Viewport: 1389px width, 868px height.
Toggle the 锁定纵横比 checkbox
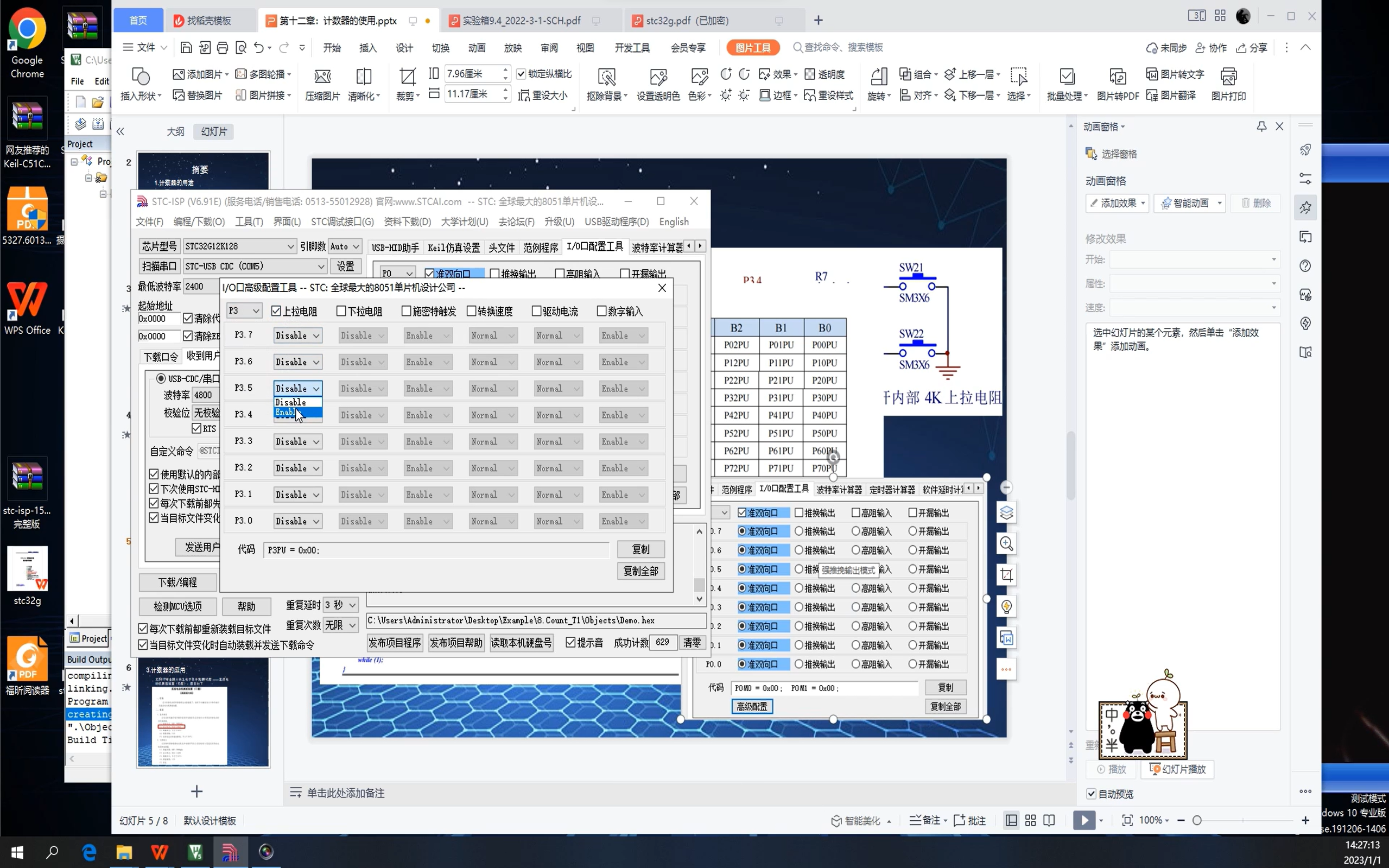521,74
